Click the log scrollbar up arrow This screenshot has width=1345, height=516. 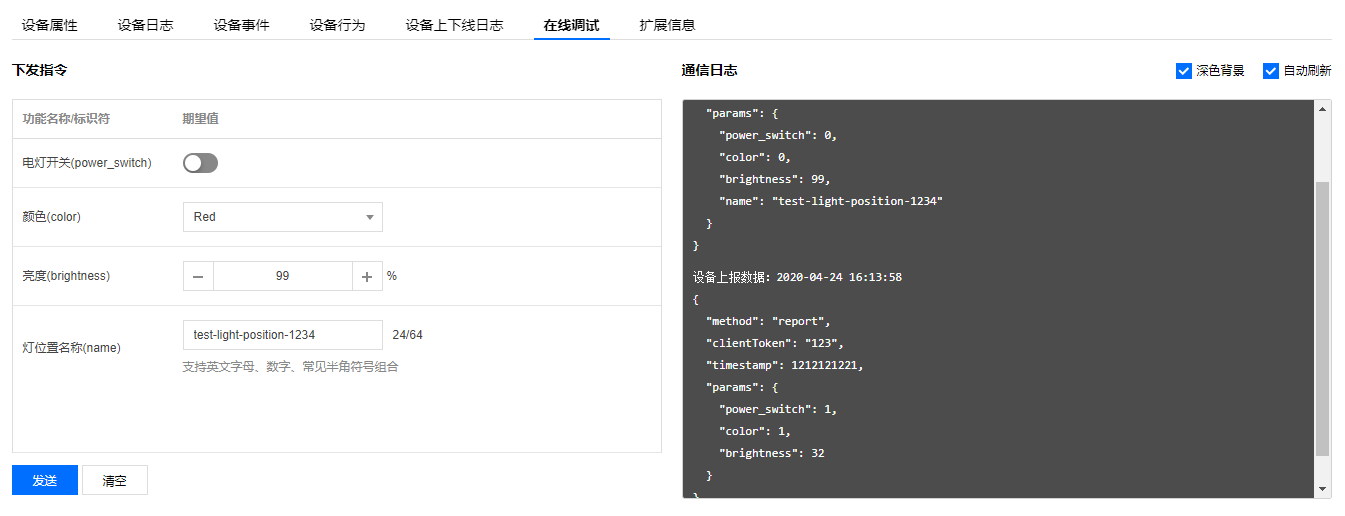tap(1323, 108)
